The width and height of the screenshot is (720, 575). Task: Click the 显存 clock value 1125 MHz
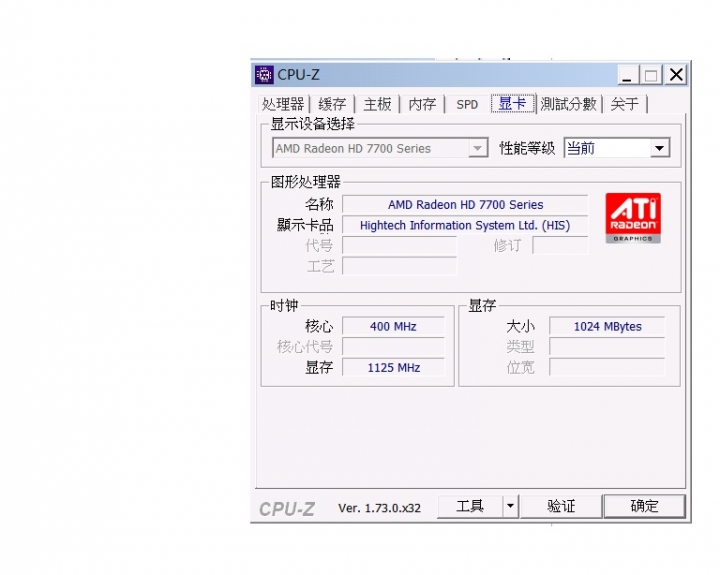click(394, 367)
